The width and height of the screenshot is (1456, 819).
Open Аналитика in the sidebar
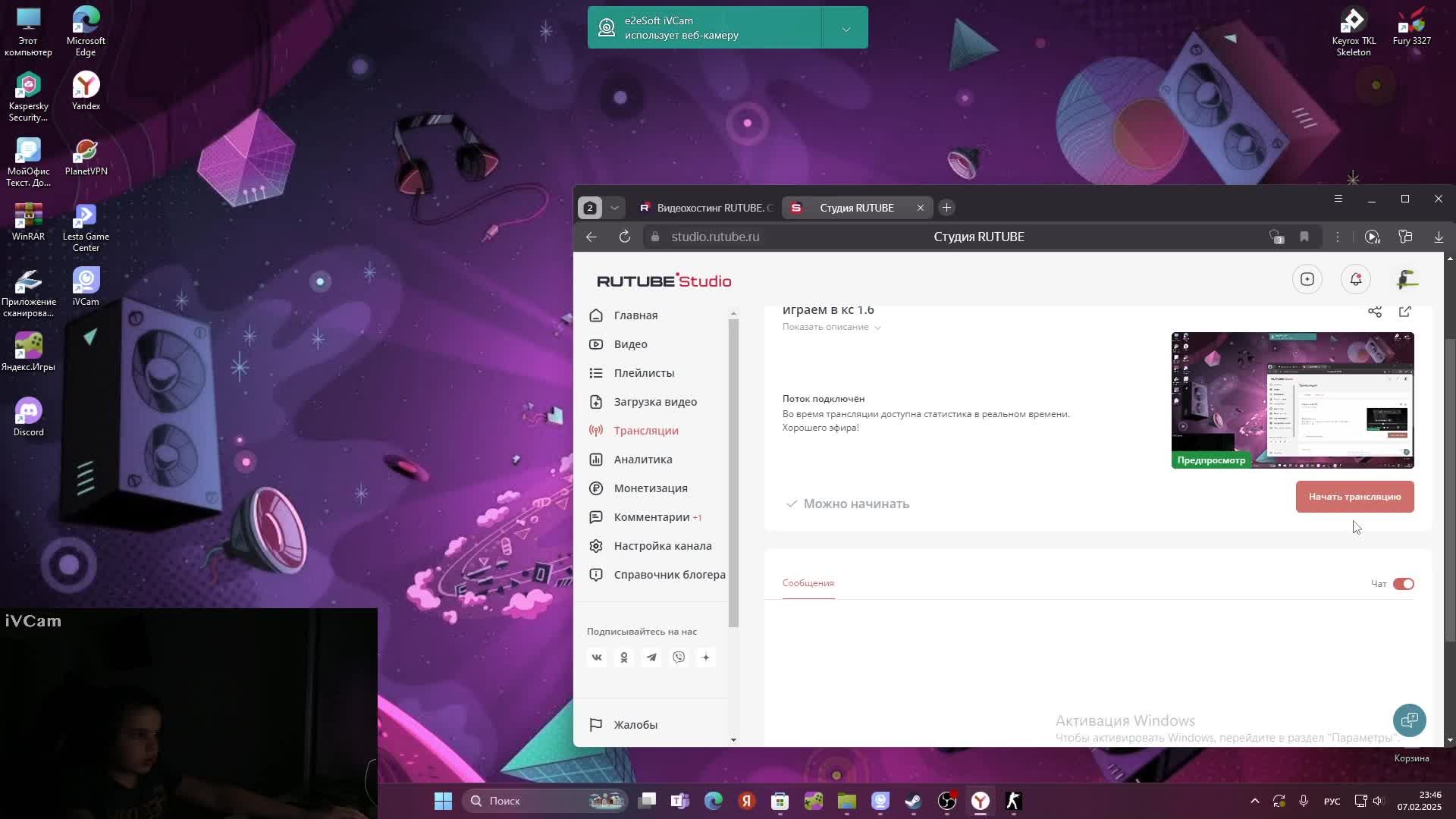tap(642, 460)
